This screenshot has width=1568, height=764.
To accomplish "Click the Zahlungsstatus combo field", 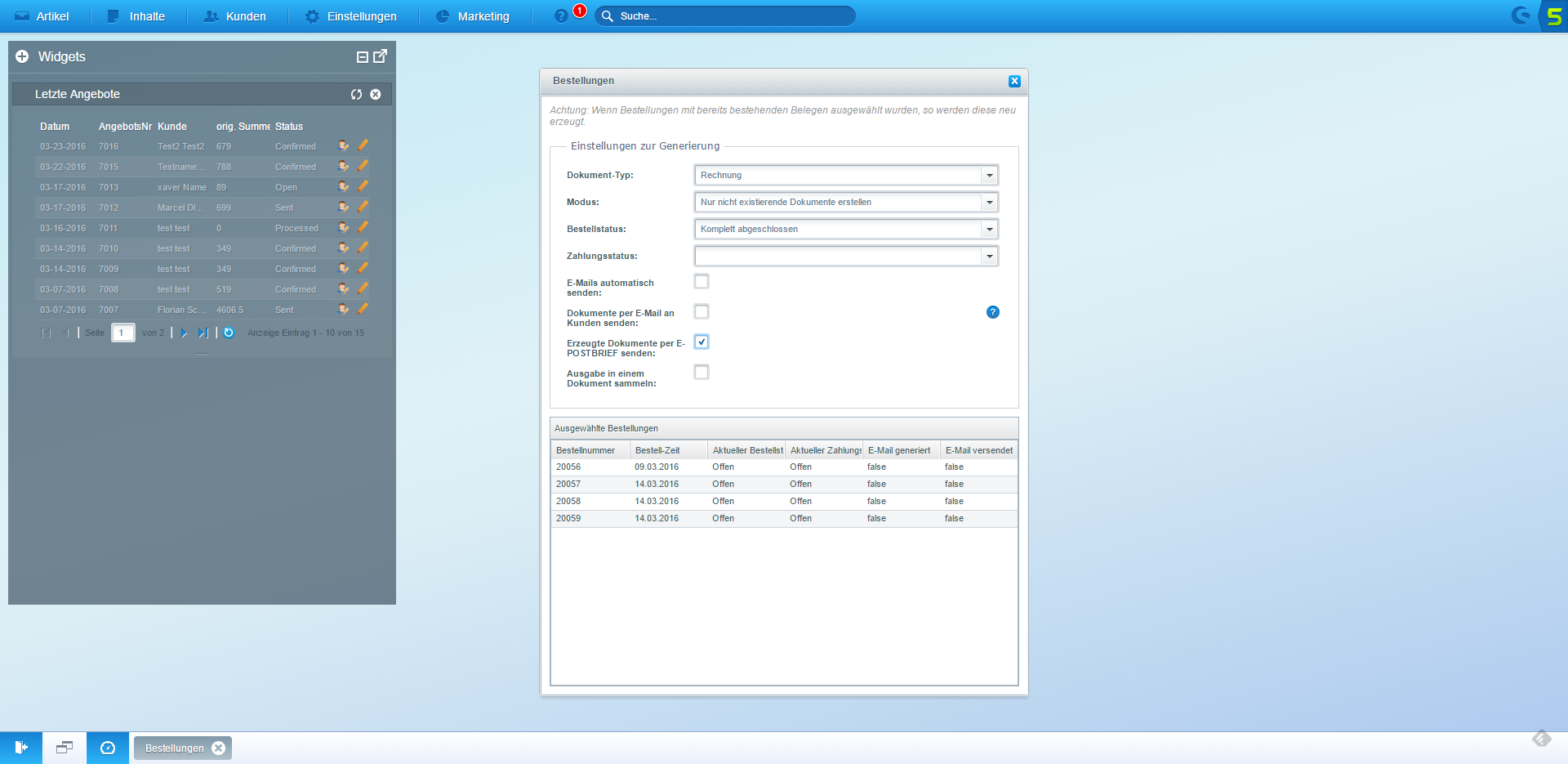I will 838,256.
